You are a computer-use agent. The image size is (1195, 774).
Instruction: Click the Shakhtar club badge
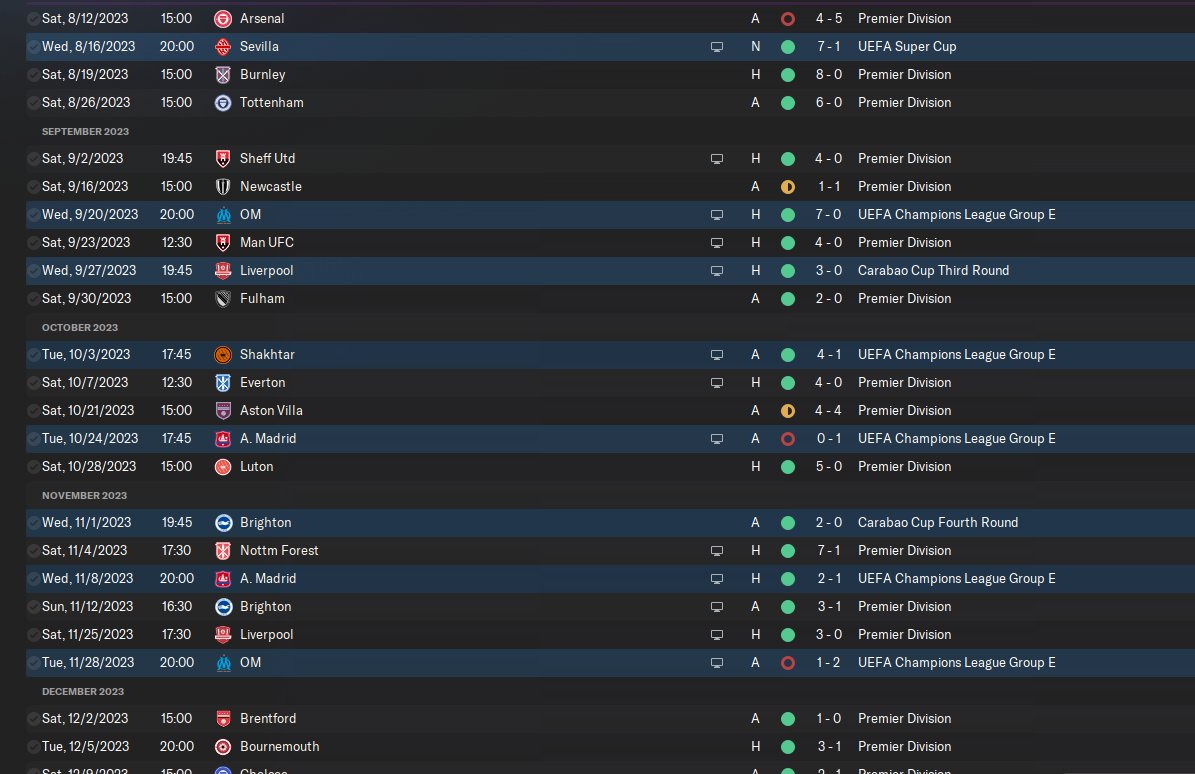coord(222,355)
